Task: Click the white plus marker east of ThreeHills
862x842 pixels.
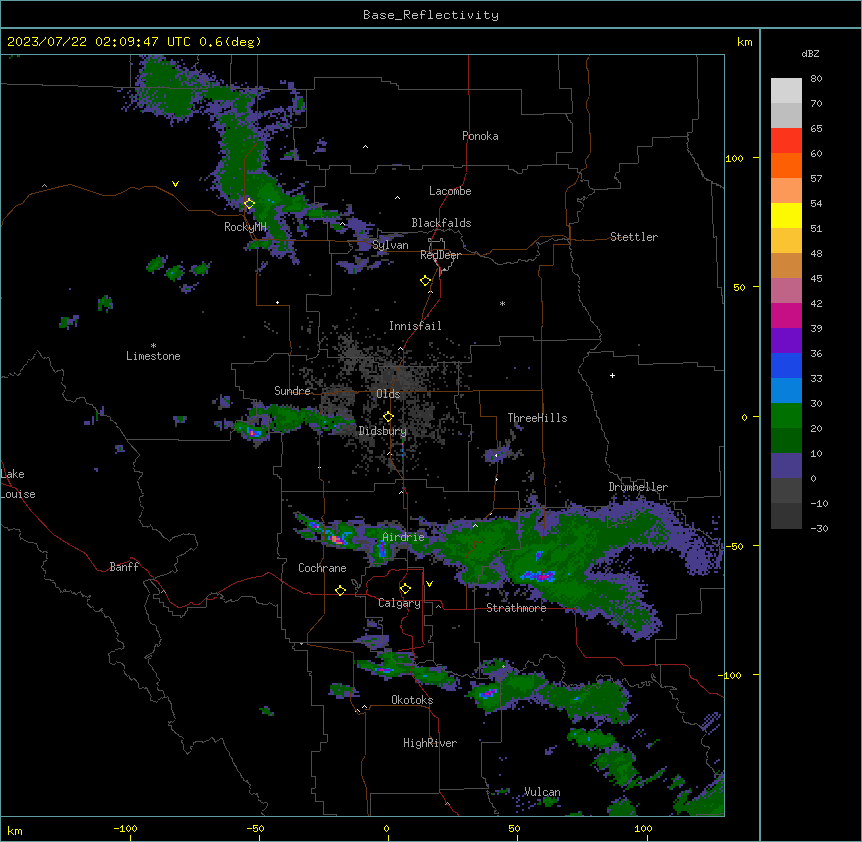Action: pyautogui.click(x=612, y=375)
